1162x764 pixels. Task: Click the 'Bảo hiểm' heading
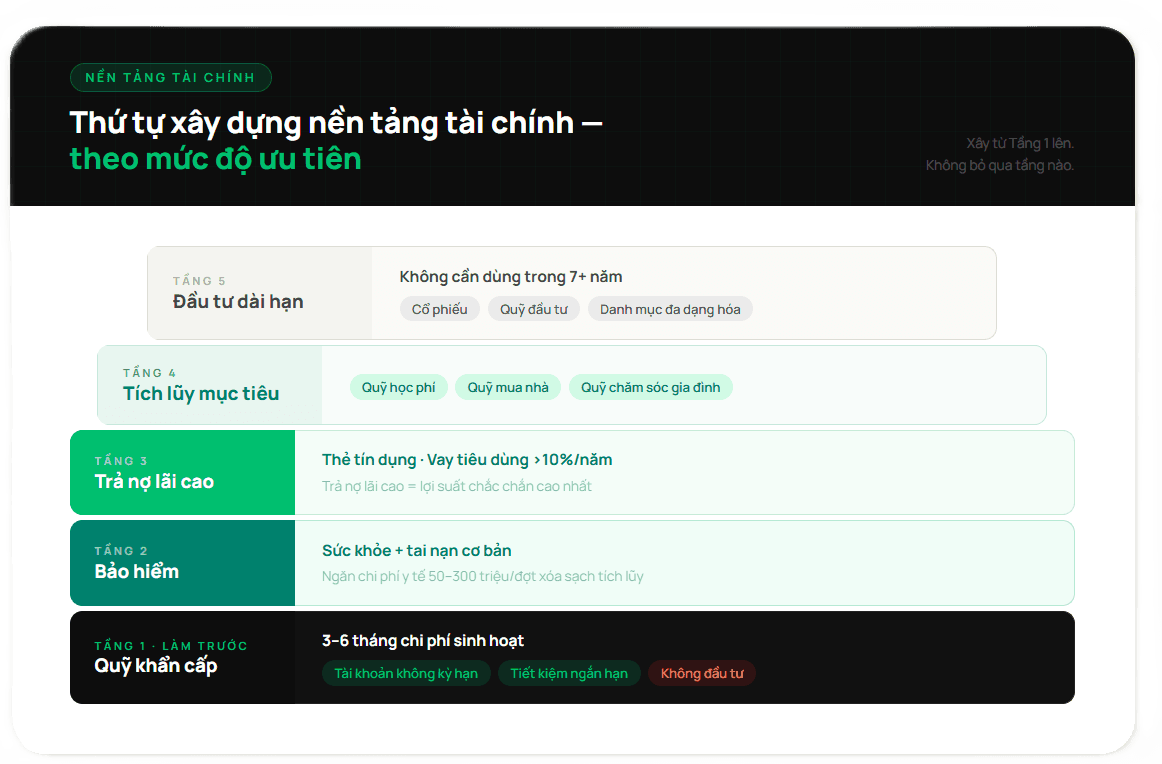pos(136,571)
